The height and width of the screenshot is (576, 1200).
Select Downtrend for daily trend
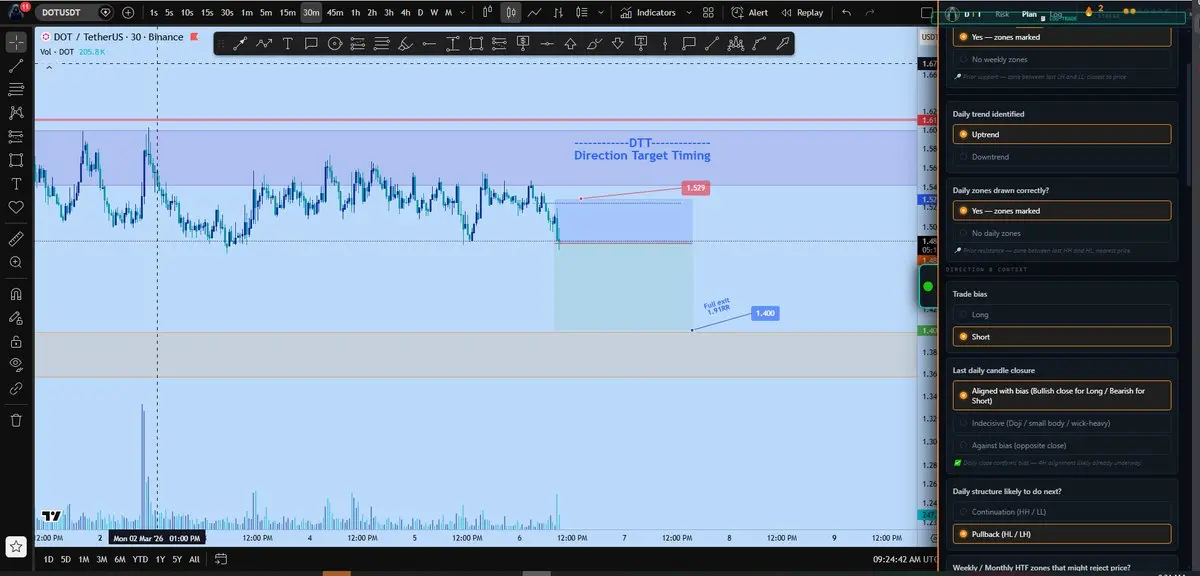pyautogui.click(x=1061, y=157)
